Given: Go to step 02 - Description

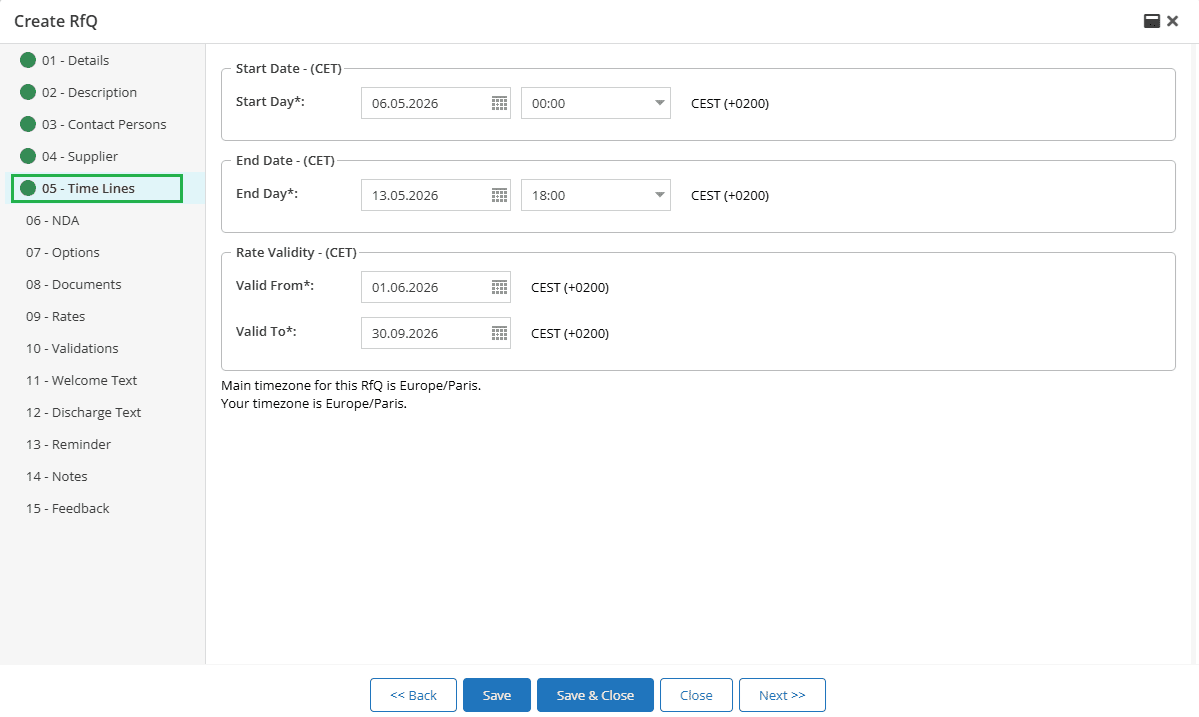Looking at the screenshot, I should coord(89,92).
